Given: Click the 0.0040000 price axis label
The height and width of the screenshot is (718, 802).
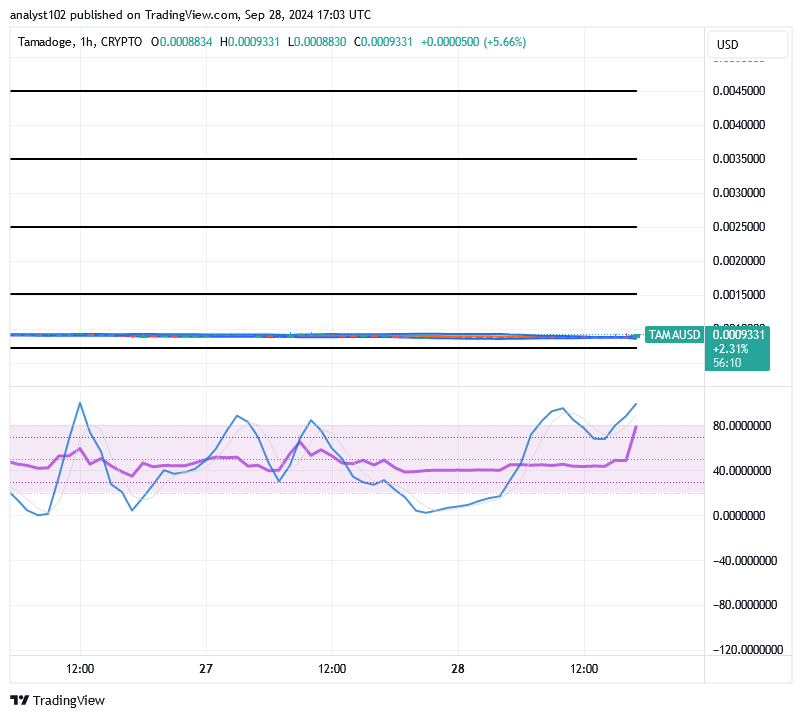Looking at the screenshot, I should click(739, 125).
